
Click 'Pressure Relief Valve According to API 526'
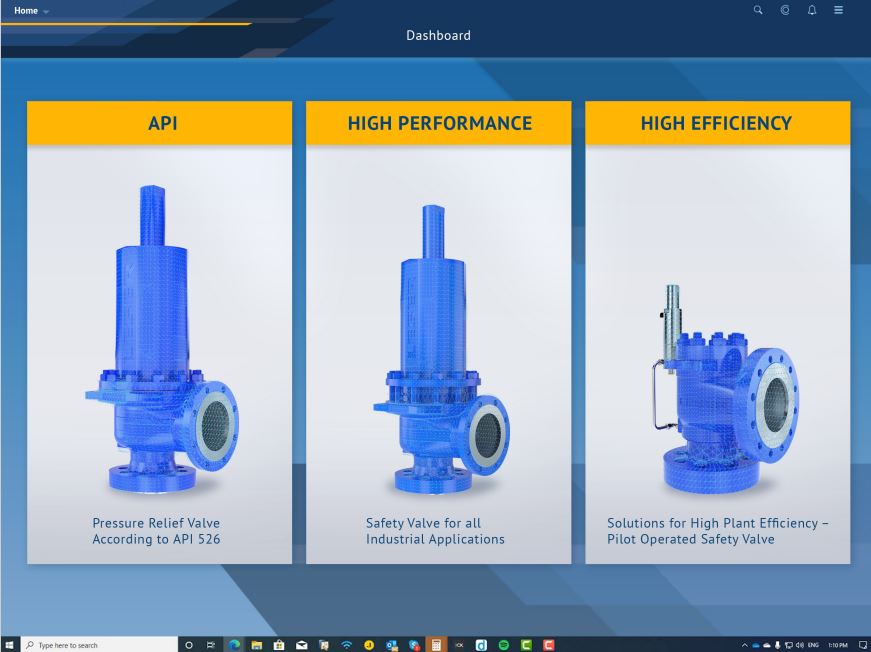(x=159, y=531)
